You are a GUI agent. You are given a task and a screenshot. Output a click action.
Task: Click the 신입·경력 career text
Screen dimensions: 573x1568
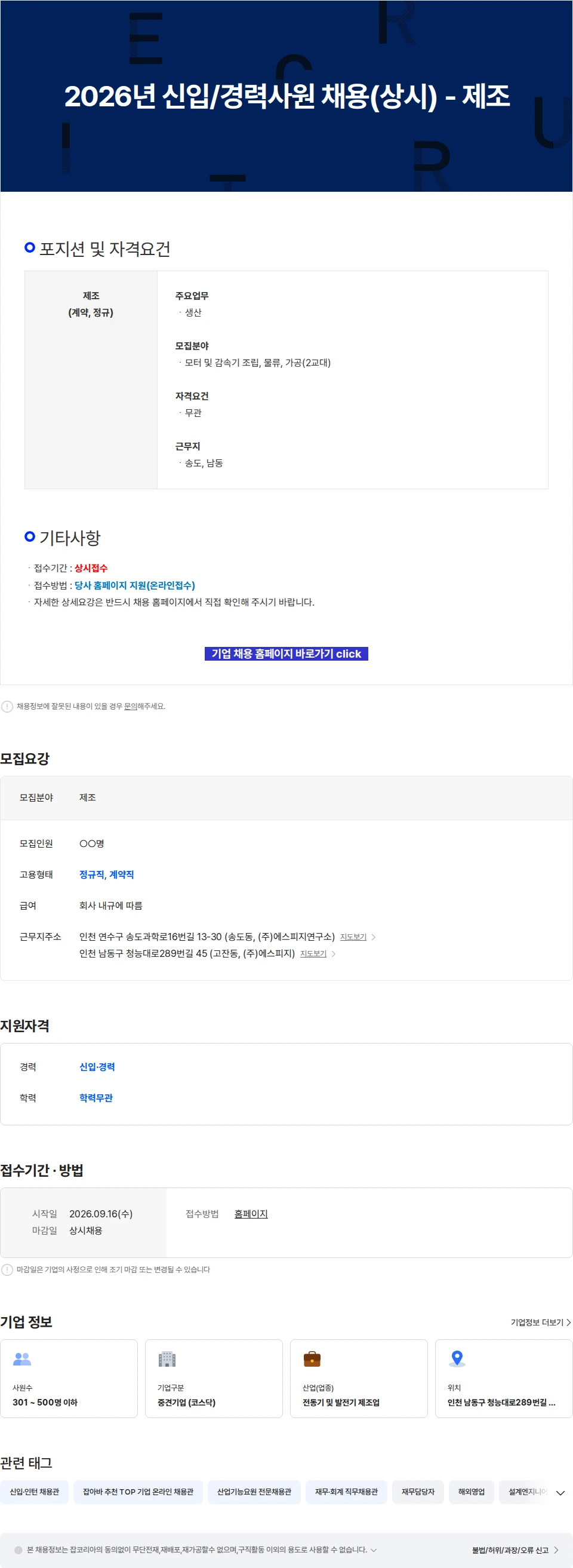pos(97,1067)
